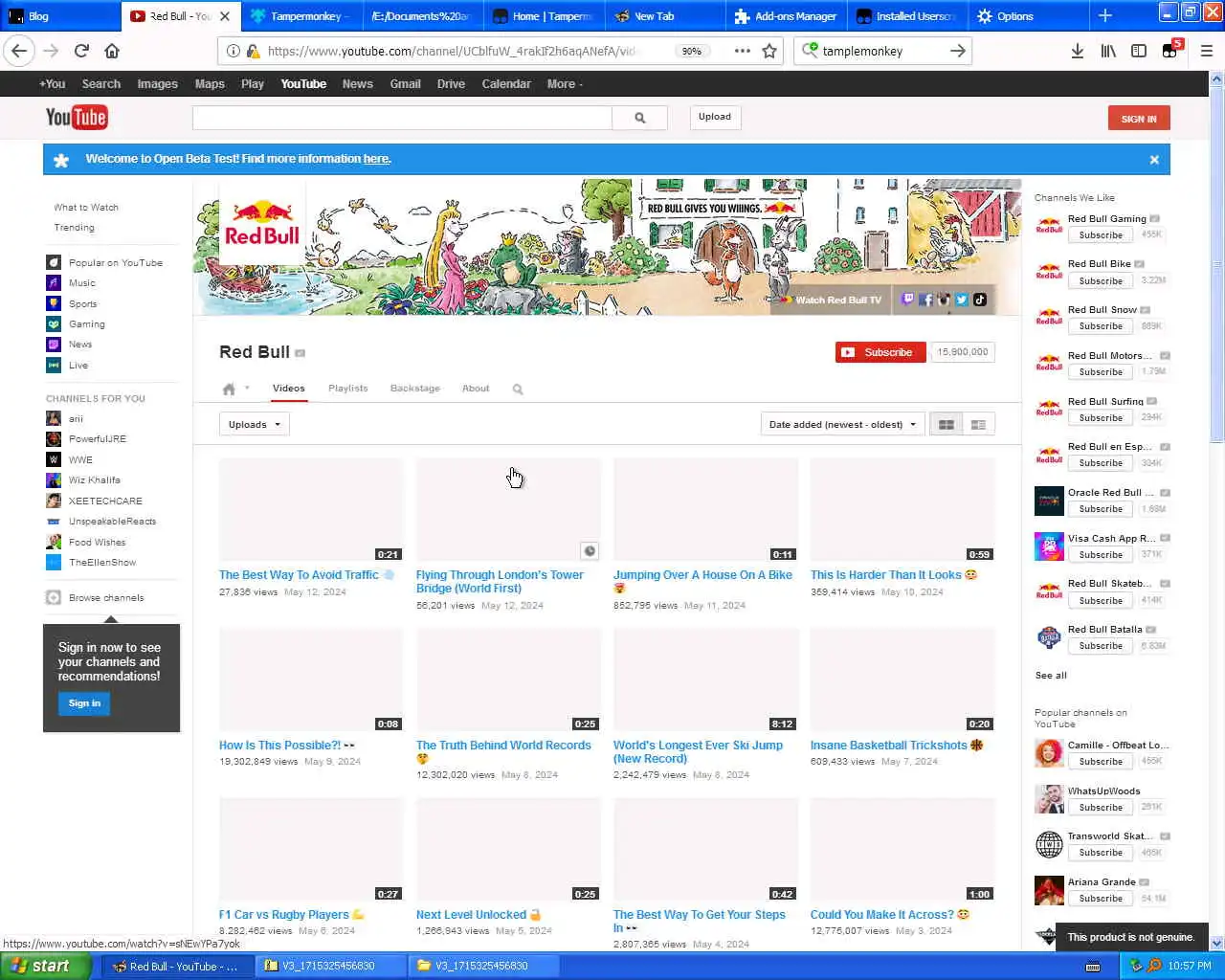1225x980 pixels.
Task: Open the Firefox library icon
Action: click(1108, 51)
